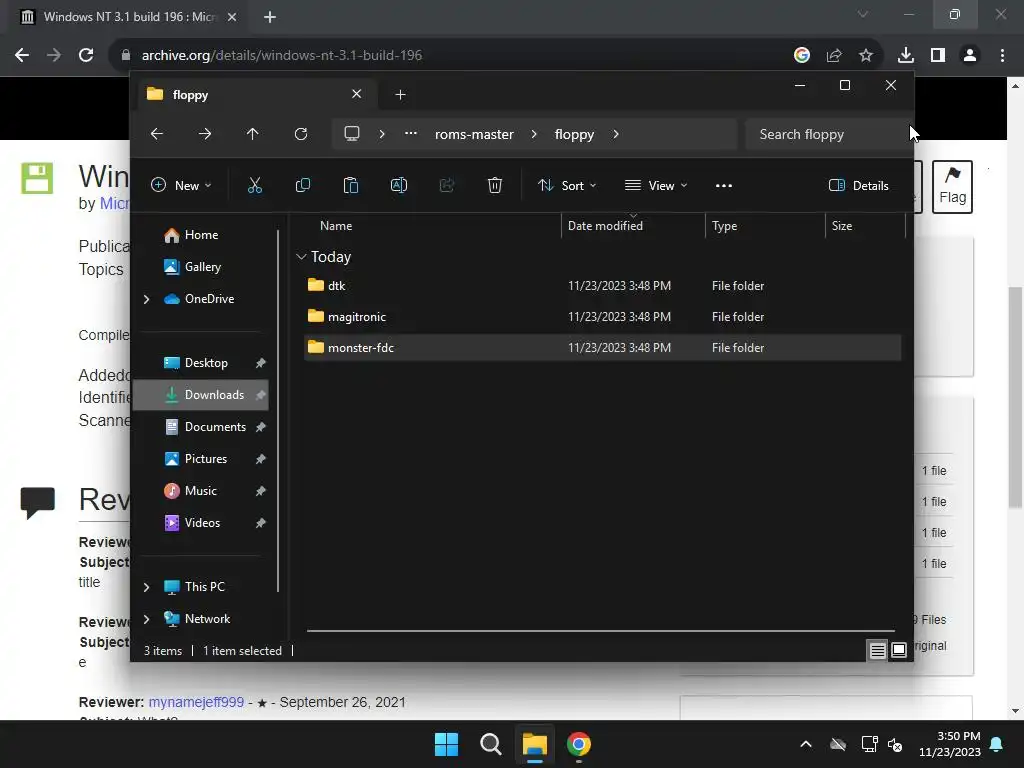
Task: Open a new Chrome tab
Action: coord(270,17)
